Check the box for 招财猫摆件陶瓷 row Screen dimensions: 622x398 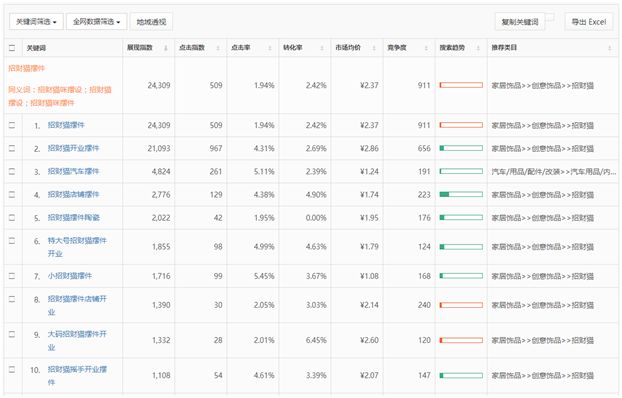pyautogui.click(x=12, y=217)
